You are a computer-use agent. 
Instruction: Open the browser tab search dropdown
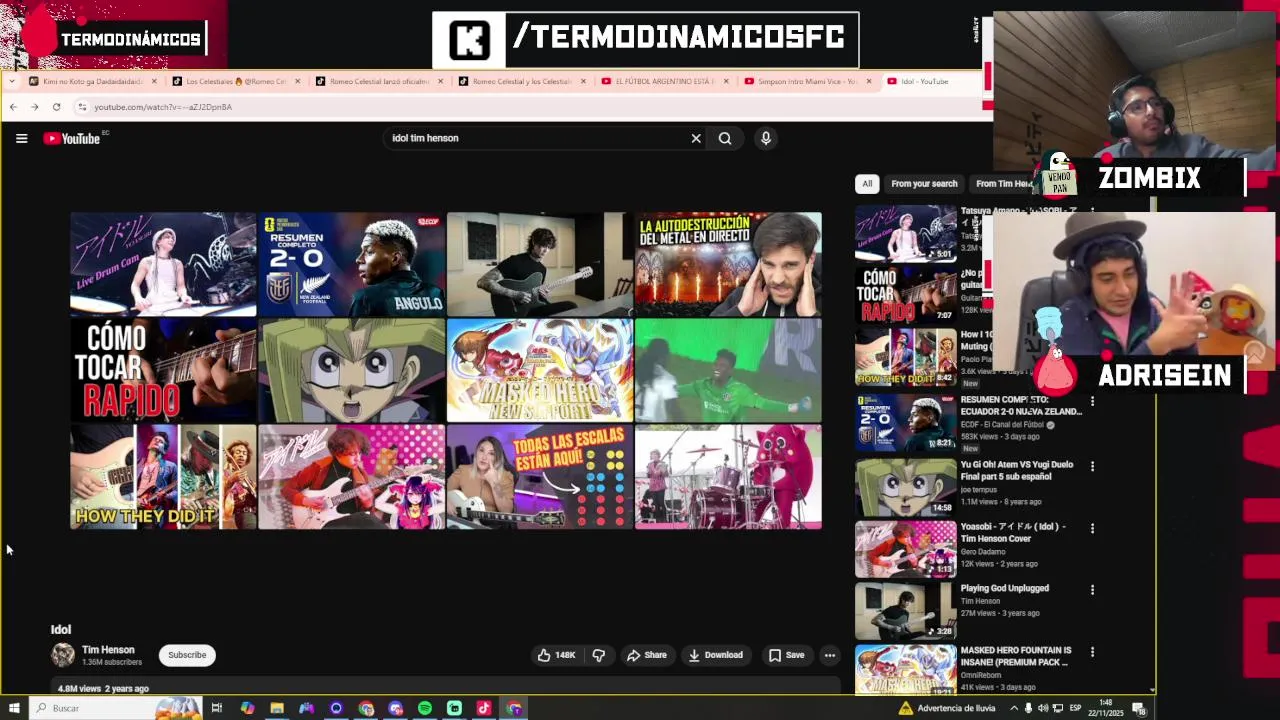pos(13,81)
